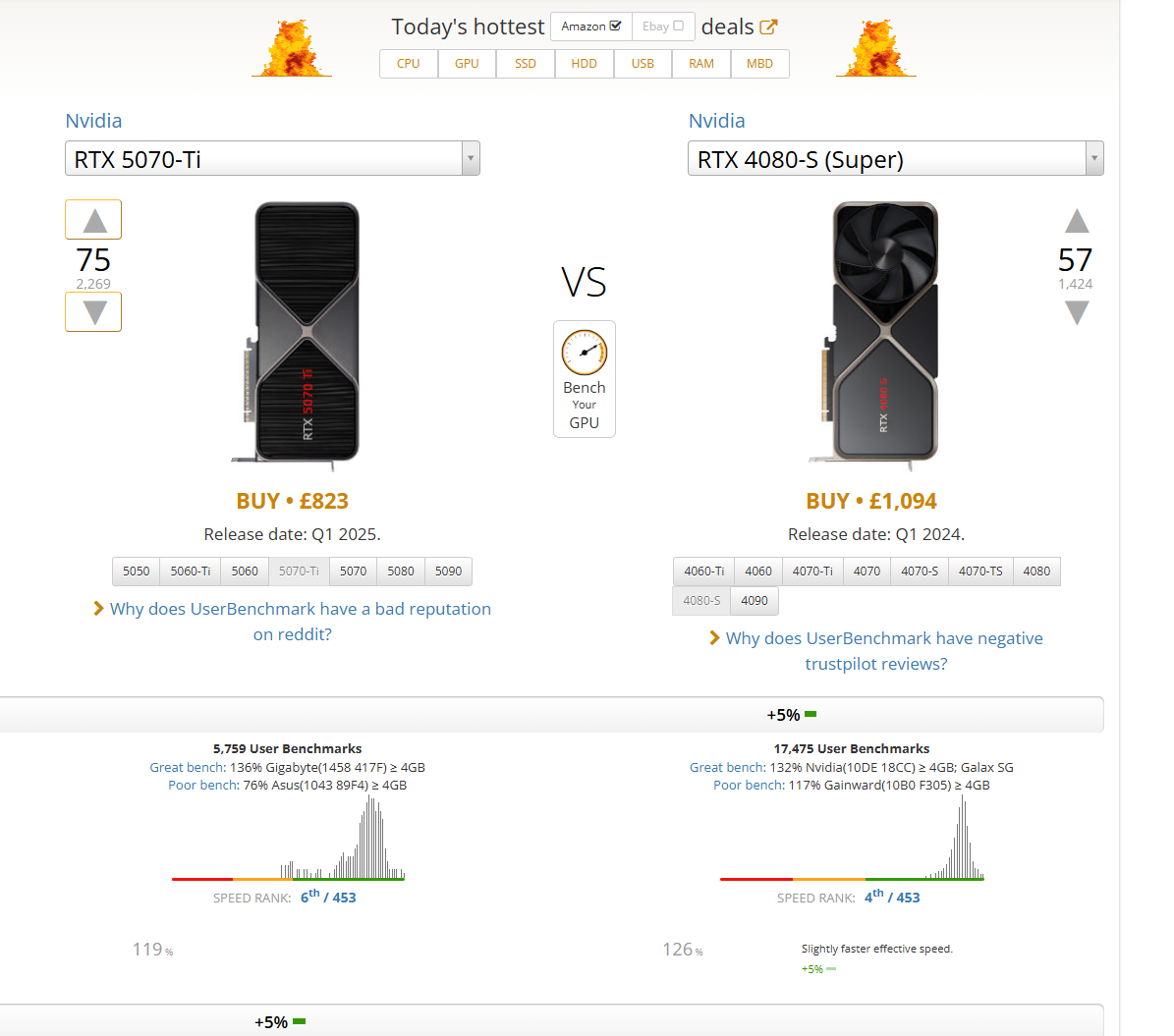The width and height of the screenshot is (1174, 1036).
Task: Click the 6th / 453 speed rank
Action: (x=328, y=896)
